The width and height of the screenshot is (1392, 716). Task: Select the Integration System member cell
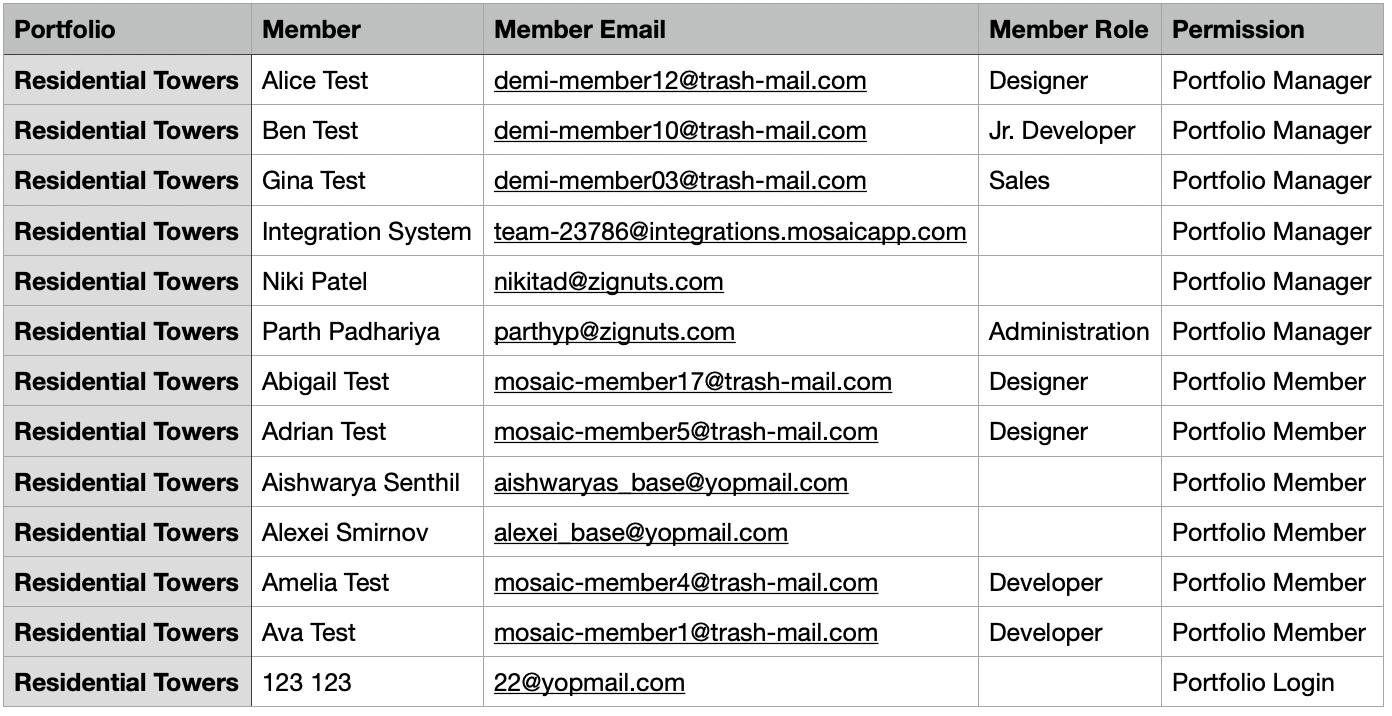tap(367, 231)
